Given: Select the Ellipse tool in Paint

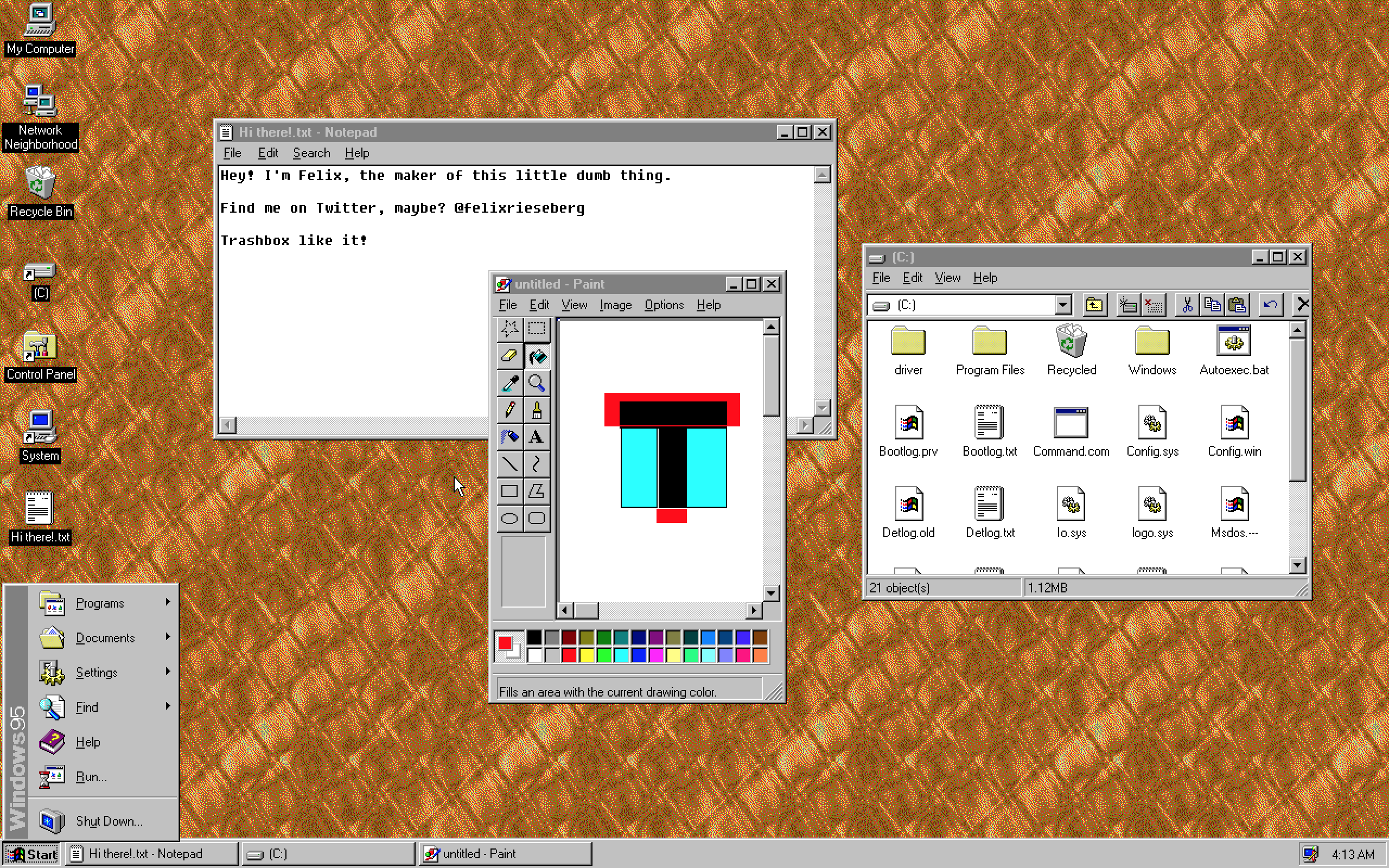Looking at the screenshot, I should coord(509,517).
